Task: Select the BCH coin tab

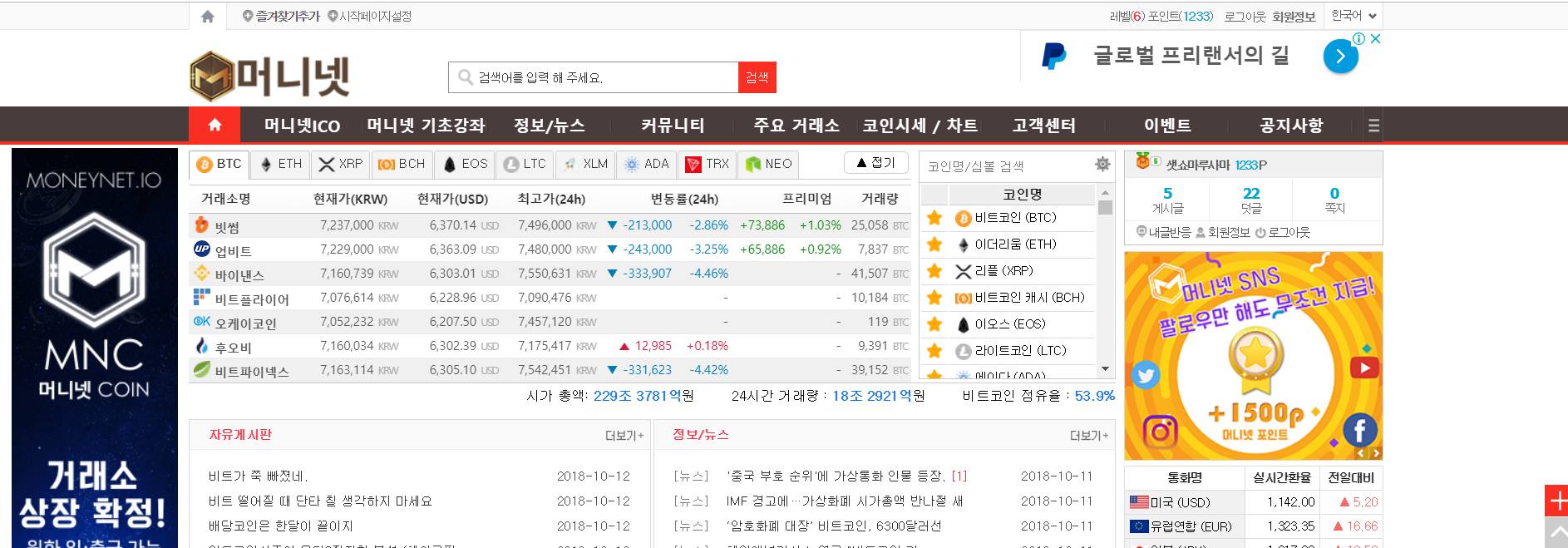Action: [402, 164]
